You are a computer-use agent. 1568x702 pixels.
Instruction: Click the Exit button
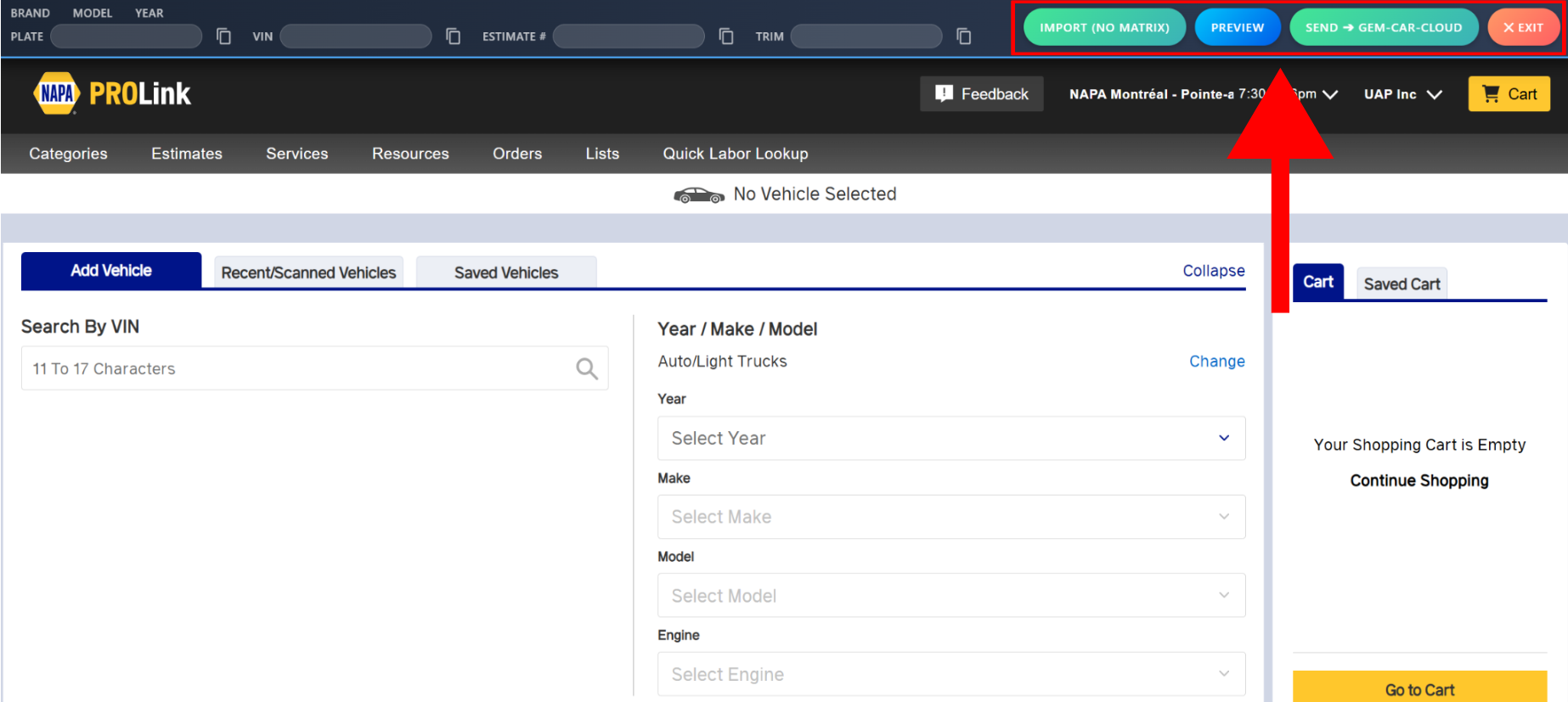click(x=1523, y=28)
